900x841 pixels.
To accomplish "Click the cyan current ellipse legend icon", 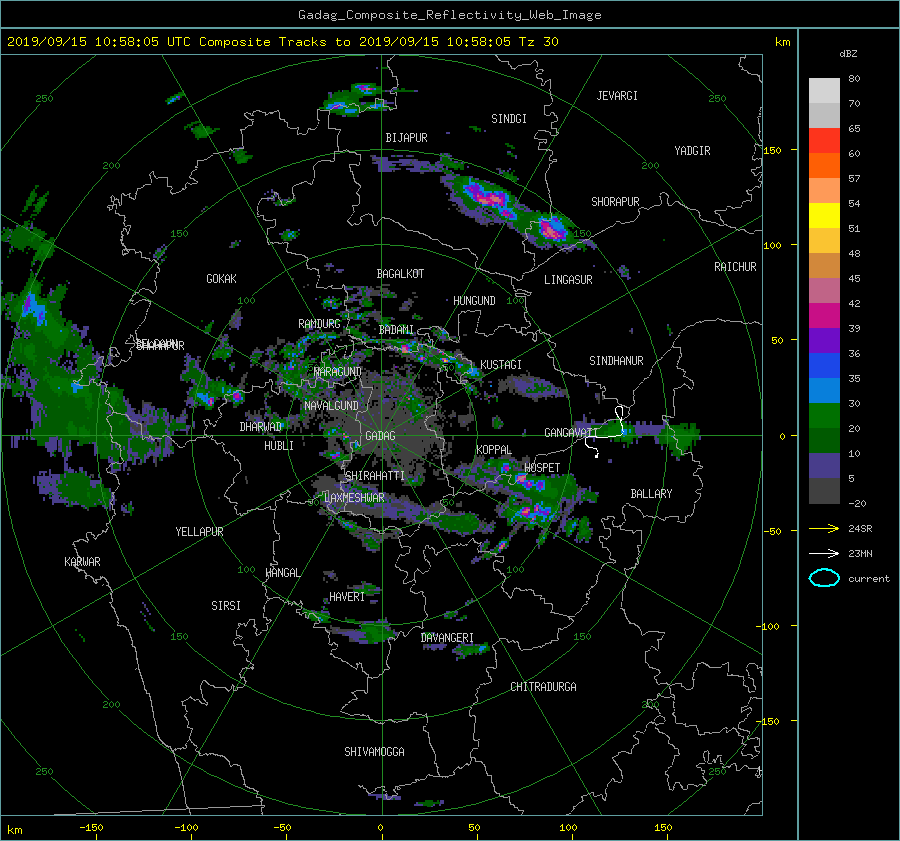I will [x=824, y=578].
